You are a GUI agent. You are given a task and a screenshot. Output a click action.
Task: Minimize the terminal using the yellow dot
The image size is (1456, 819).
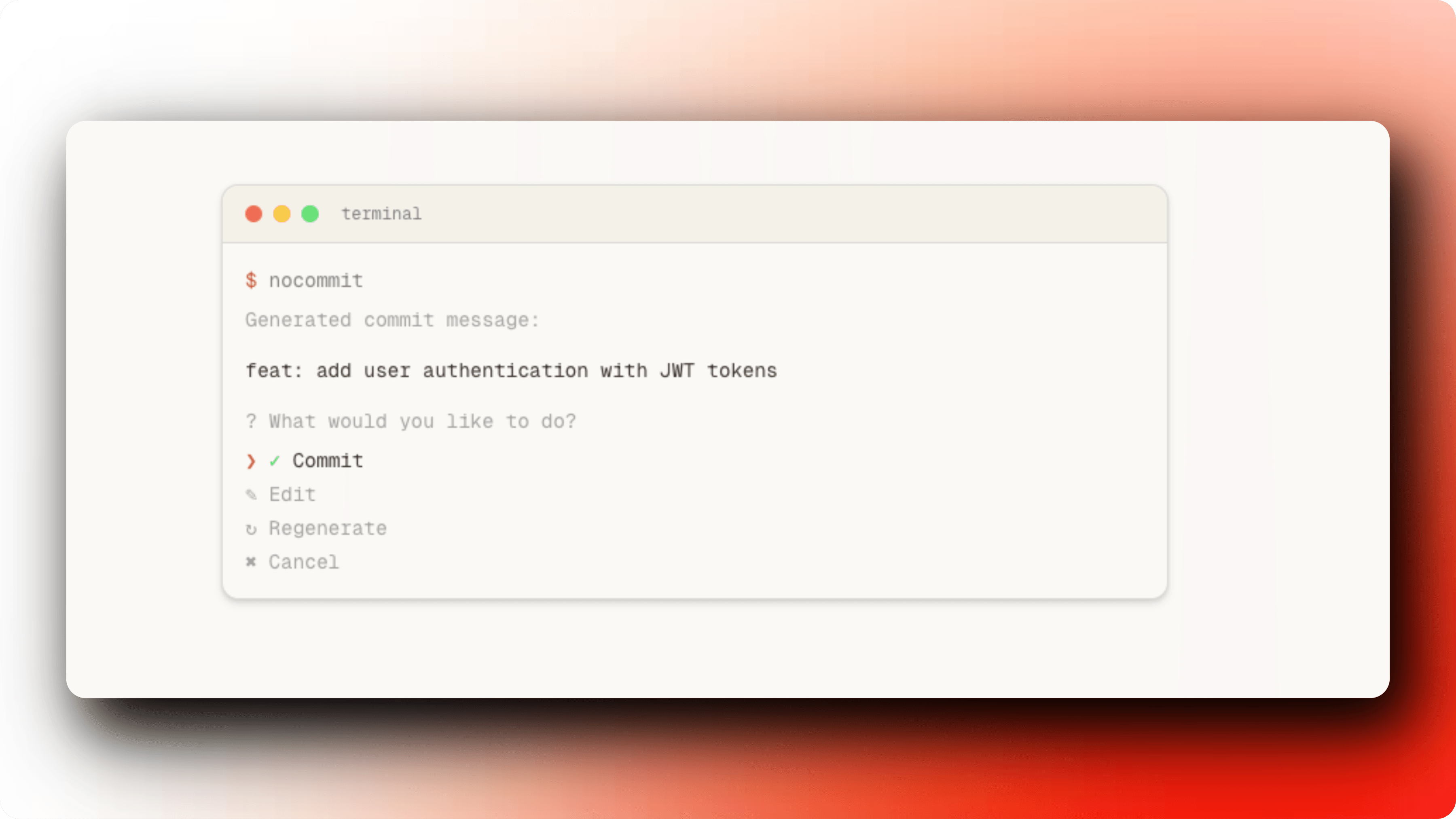click(282, 214)
